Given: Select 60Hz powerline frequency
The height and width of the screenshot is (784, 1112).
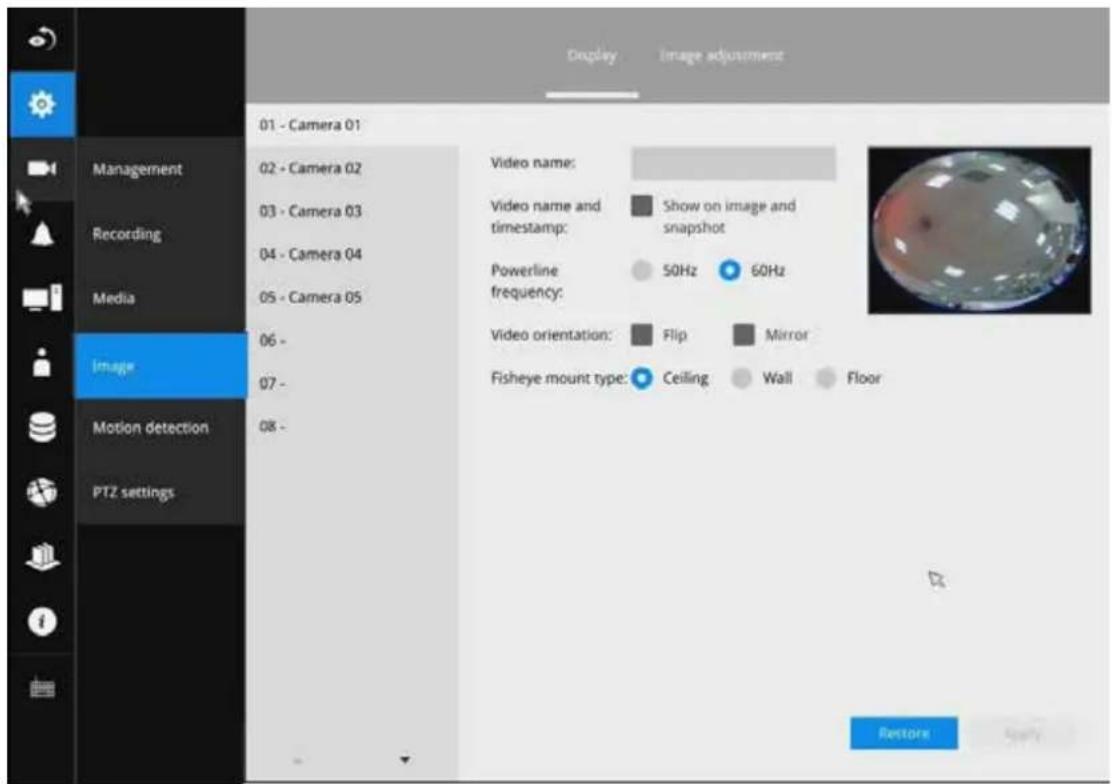Looking at the screenshot, I should [x=730, y=270].
